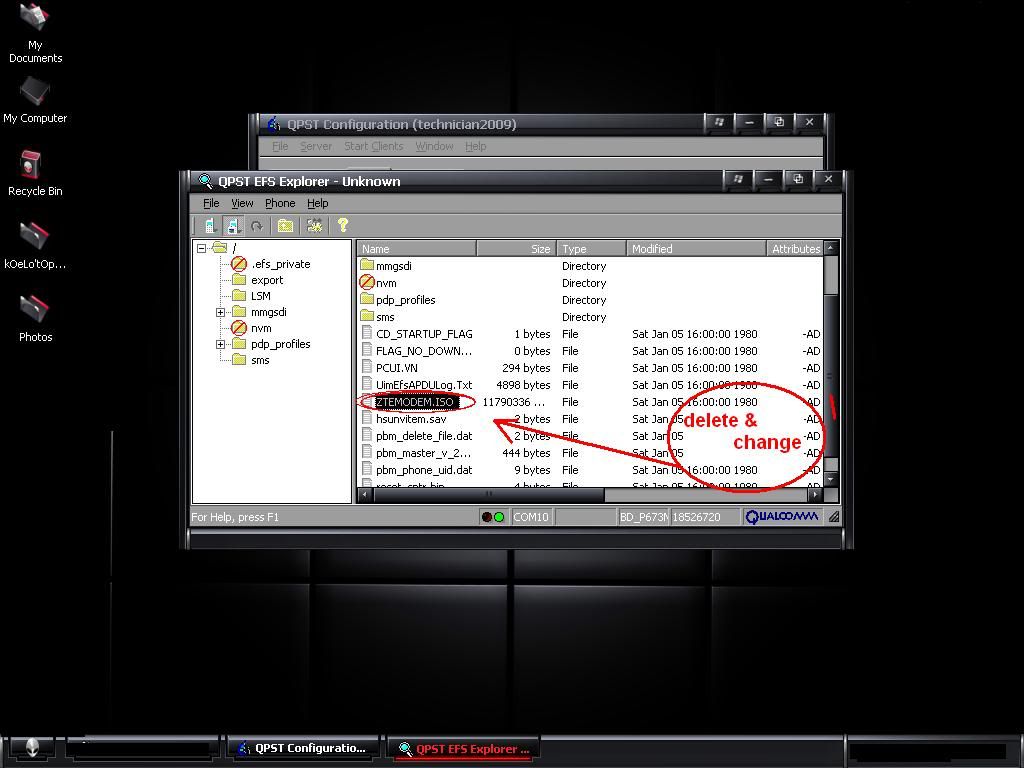The image size is (1024, 768).
Task: Sort by the Modified column header
Action: pos(696,249)
